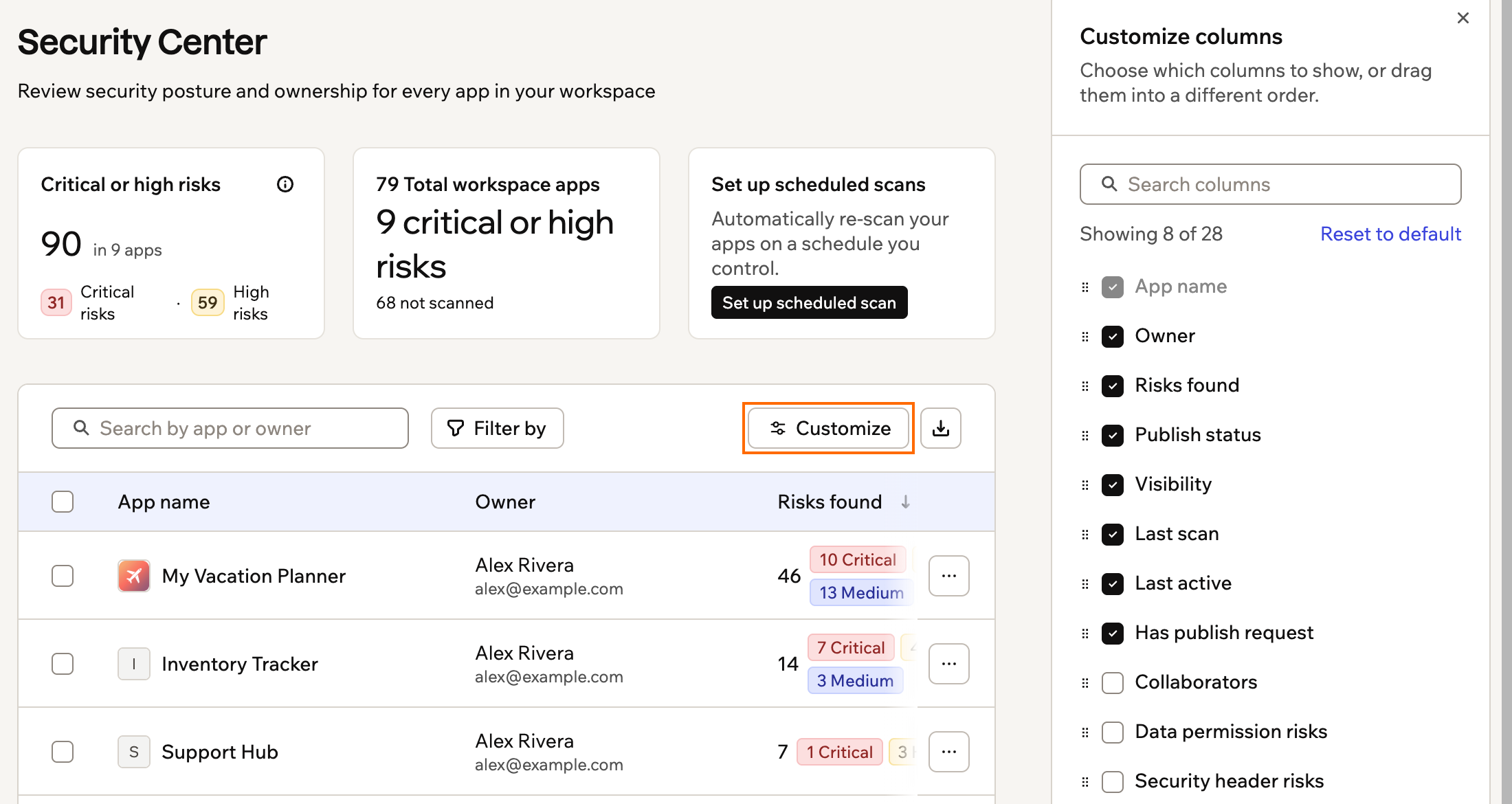The image size is (1512, 804).
Task: Select all apps with the header checkbox
Action: (x=63, y=502)
